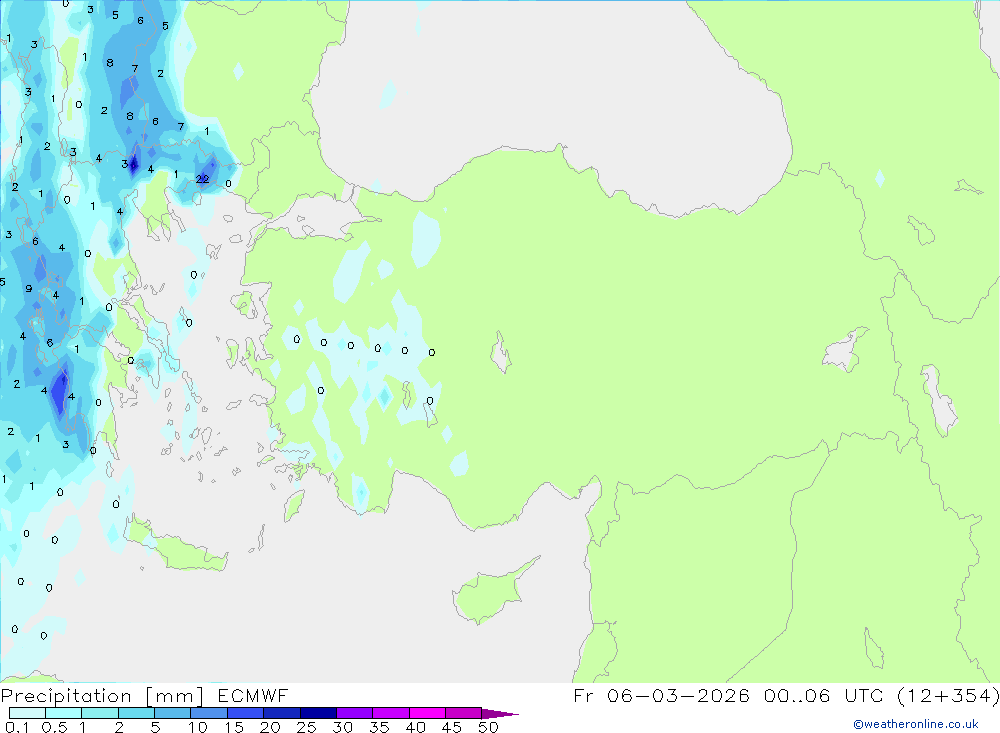The width and height of the screenshot is (1000, 733).
Task: Click the '9' precipitation value on map
Action: pyautogui.click(x=29, y=289)
